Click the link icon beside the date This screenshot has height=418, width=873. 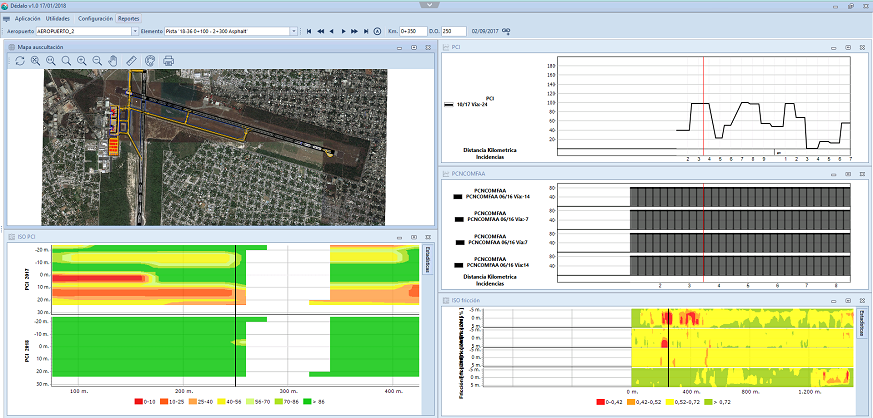506,31
